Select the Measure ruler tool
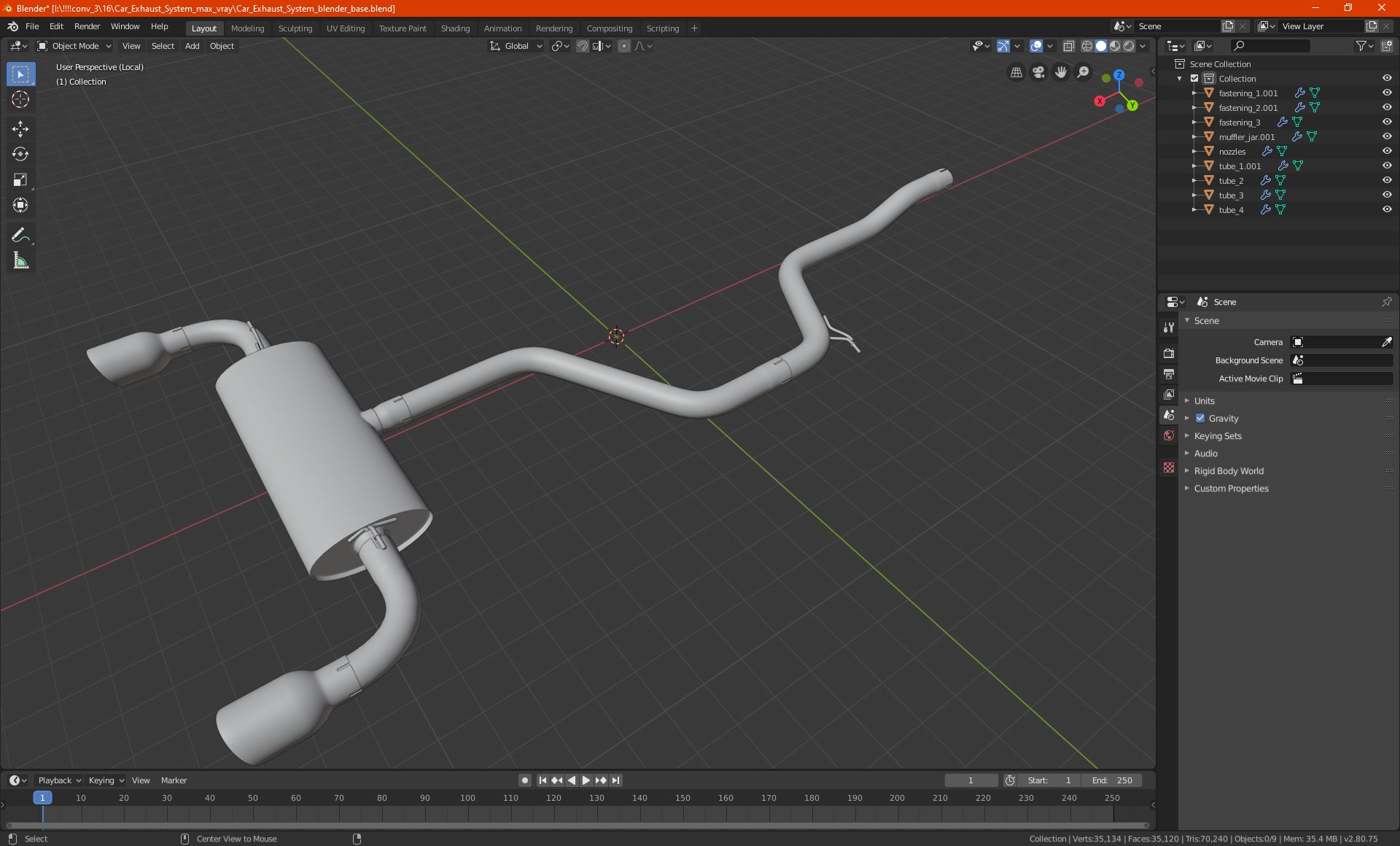This screenshot has width=1400, height=846. tap(20, 260)
